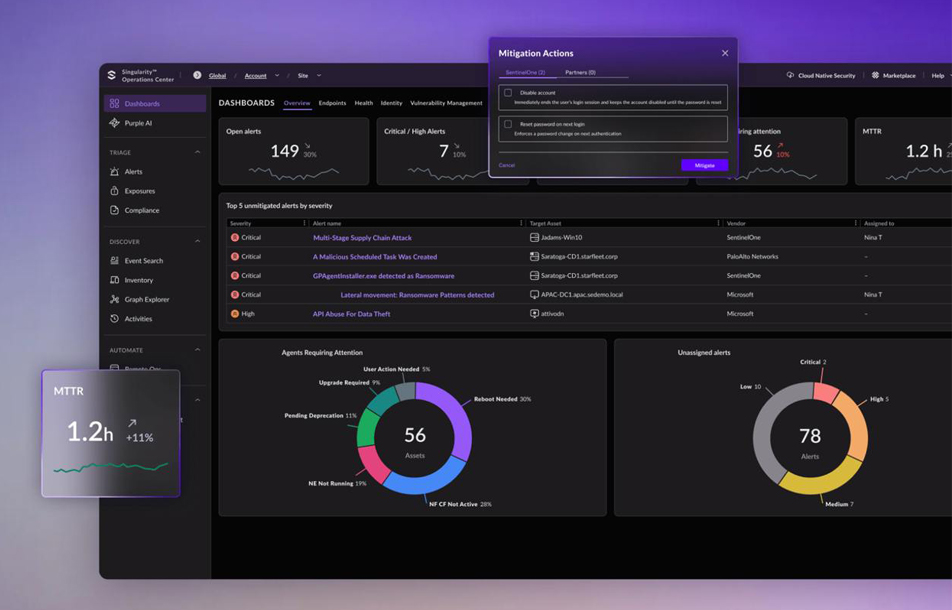
Task: Click Nina T assignee for Supply Chain Attack
Action: click(873, 238)
